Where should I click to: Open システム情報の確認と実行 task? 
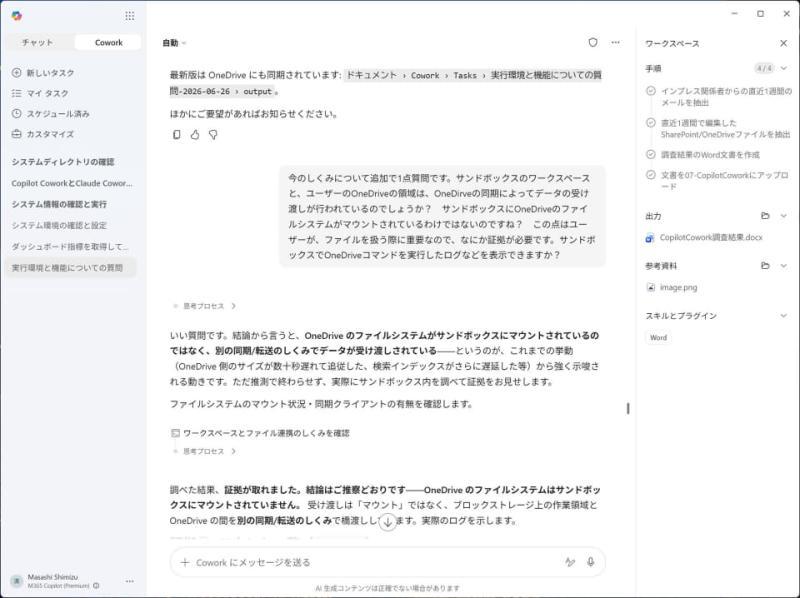59,204
